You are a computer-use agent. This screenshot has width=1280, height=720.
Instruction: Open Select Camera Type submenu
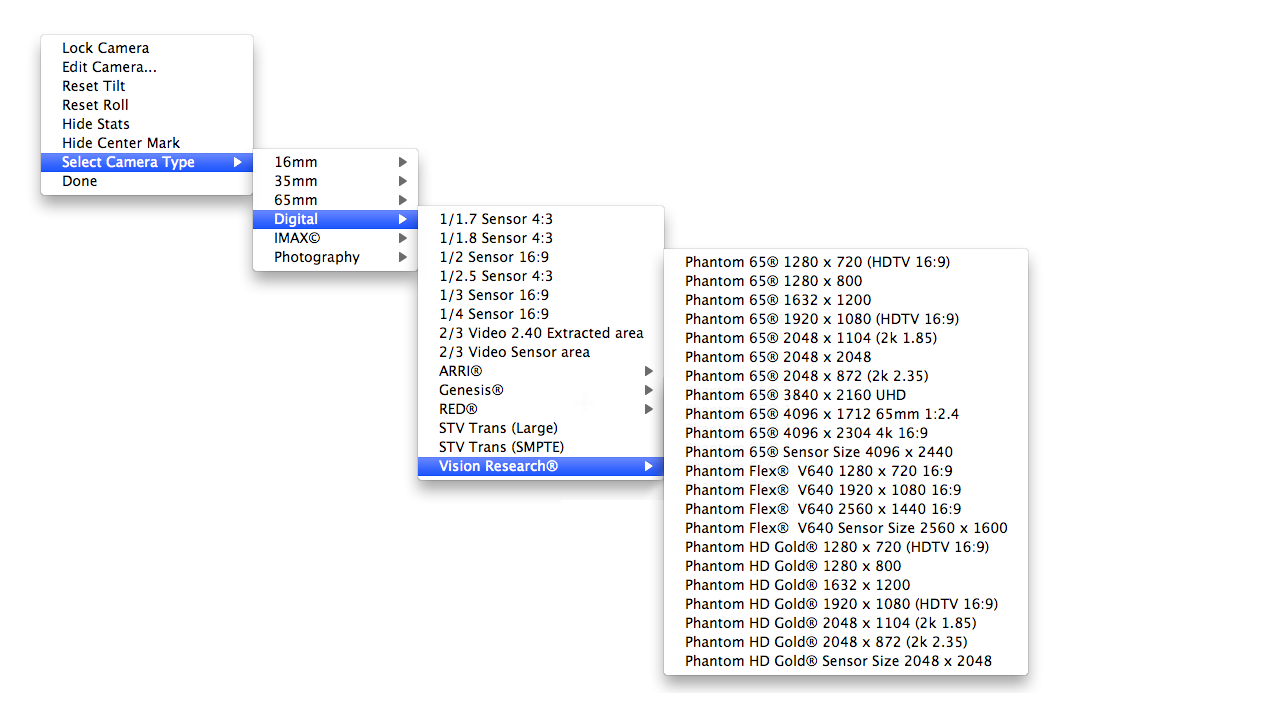[x=147, y=162]
